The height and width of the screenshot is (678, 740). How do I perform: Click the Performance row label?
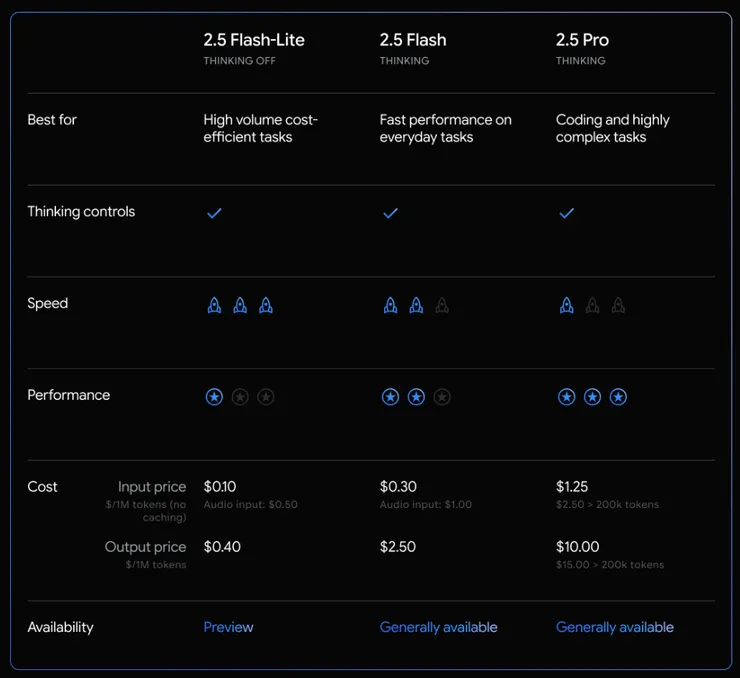pos(68,395)
